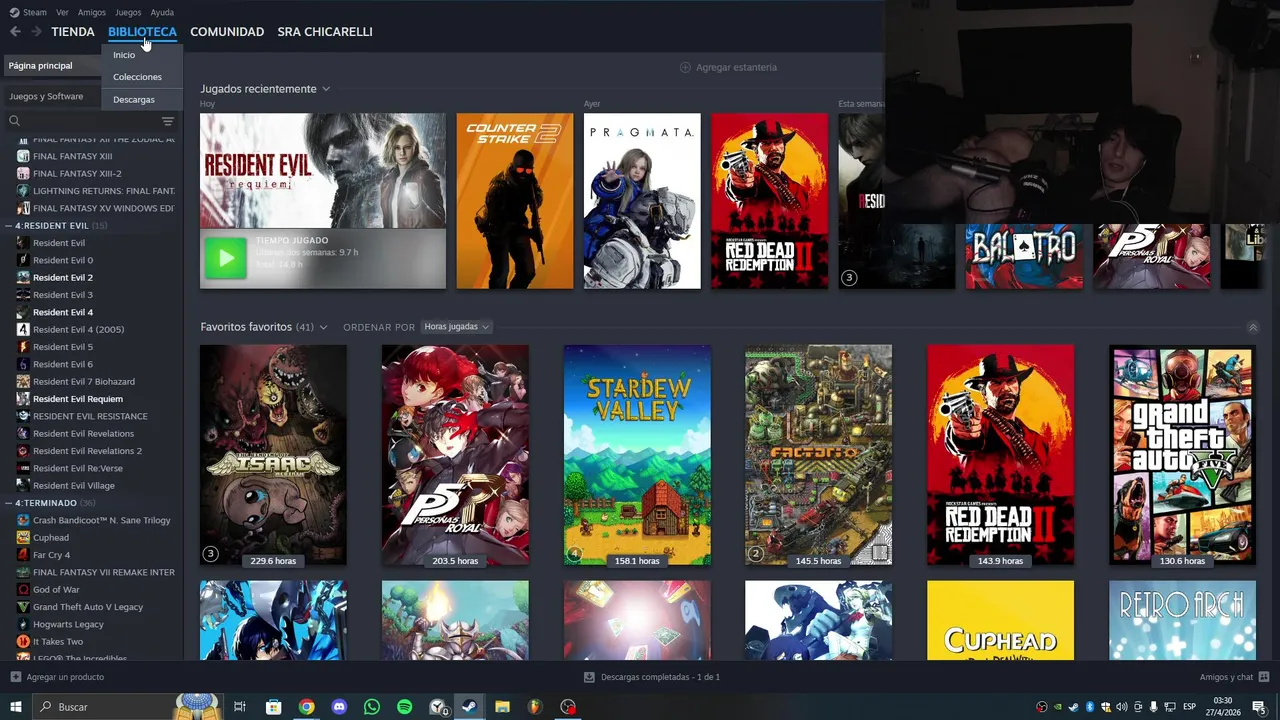Open the BIBLIOTECA tab
Viewport: 1280px width, 720px height.
(142, 32)
